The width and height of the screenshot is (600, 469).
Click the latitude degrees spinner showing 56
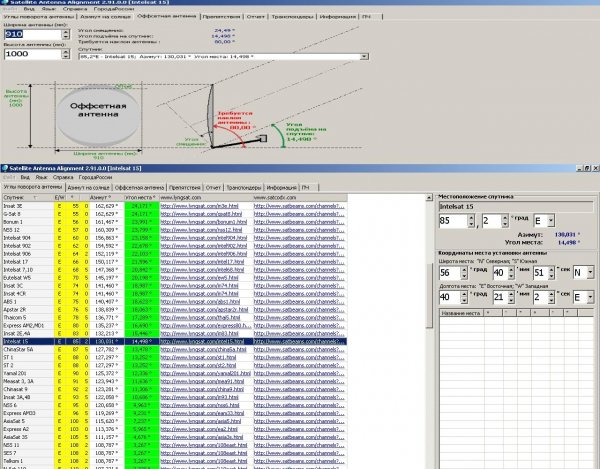(x=453, y=273)
